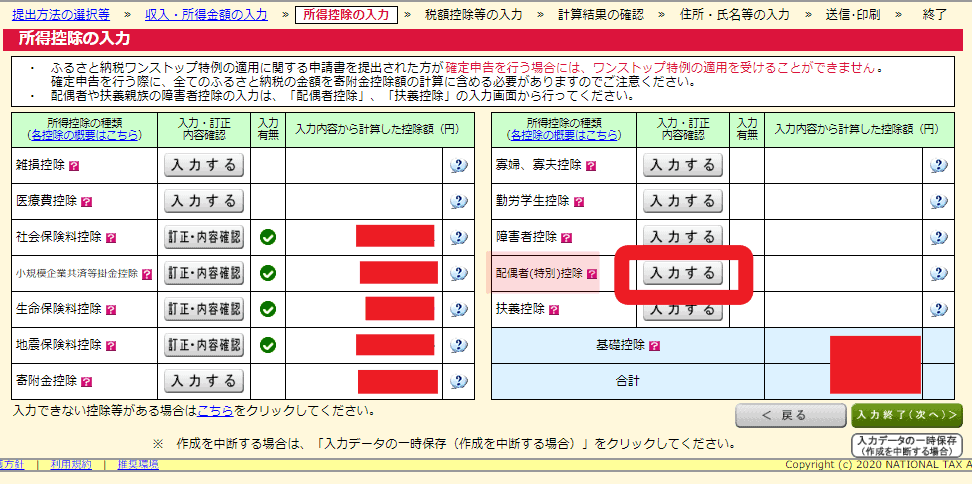Click blue question bubble in 医療費控除 amount column
Screen dimensions: 972x484
pyautogui.click(x=459, y=201)
